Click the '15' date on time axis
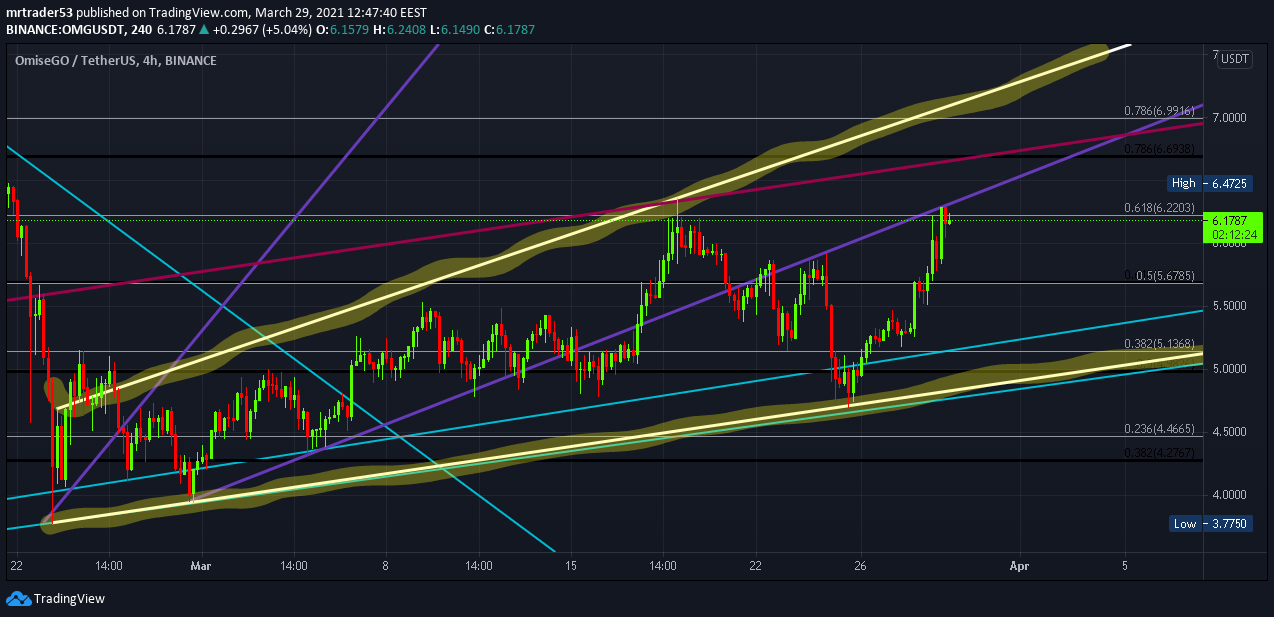The height and width of the screenshot is (617, 1274). pyautogui.click(x=571, y=566)
